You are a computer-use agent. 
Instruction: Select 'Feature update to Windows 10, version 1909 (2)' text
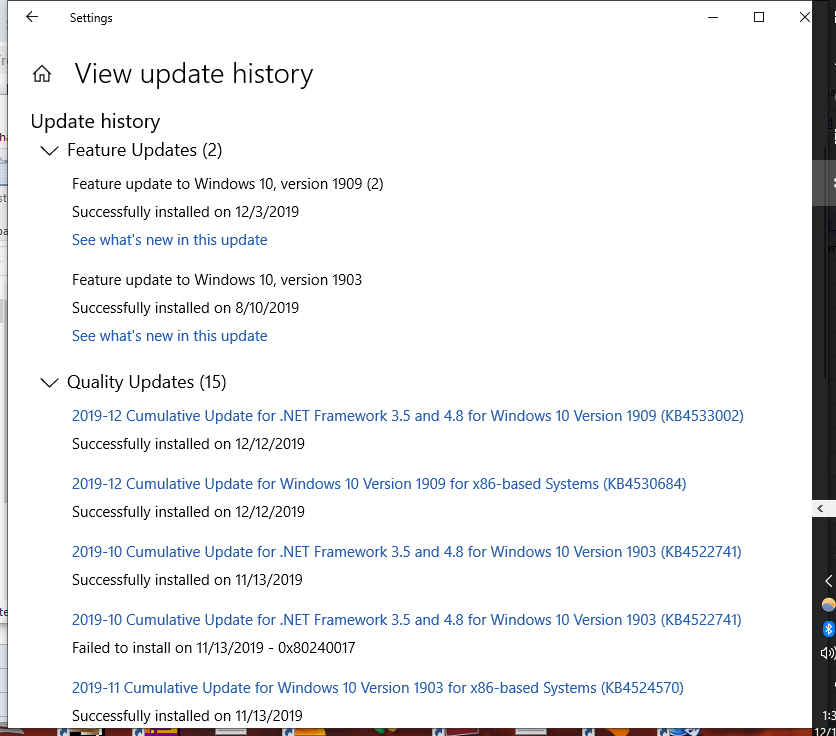(228, 184)
